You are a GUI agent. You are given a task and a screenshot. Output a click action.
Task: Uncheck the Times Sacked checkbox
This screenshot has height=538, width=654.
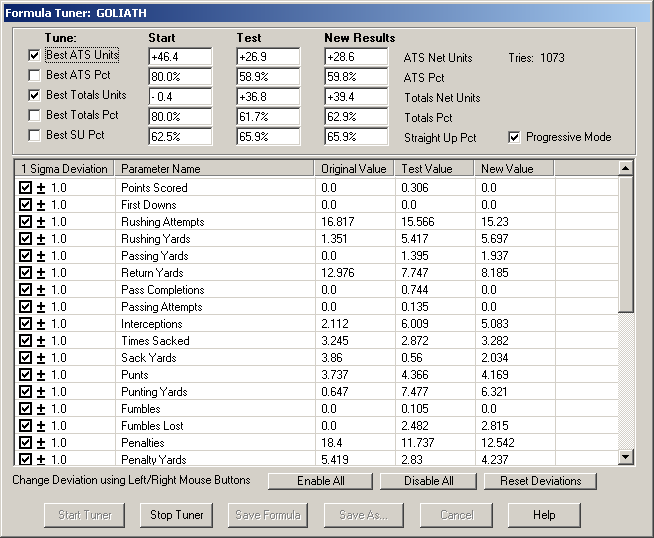(25, 341)
